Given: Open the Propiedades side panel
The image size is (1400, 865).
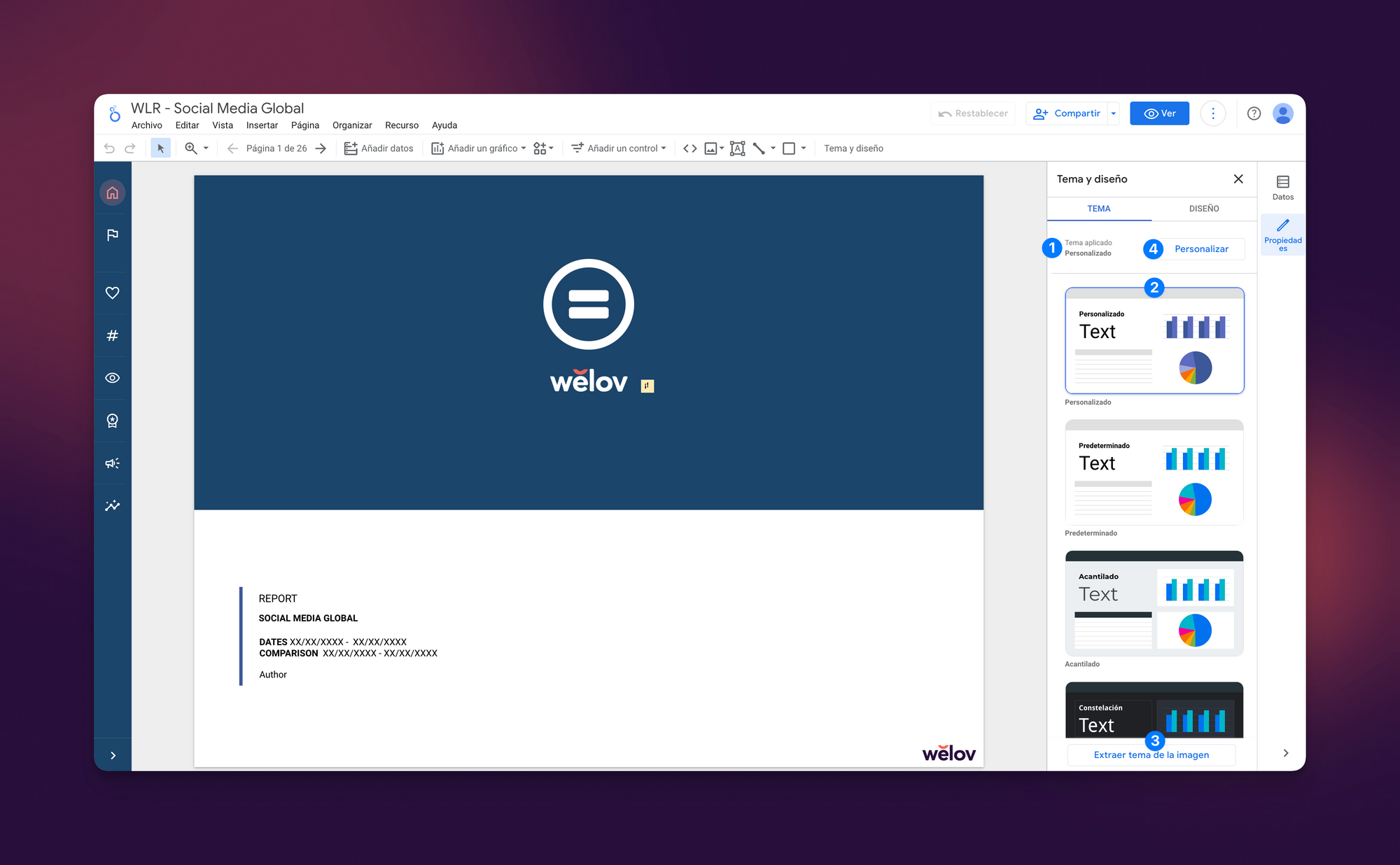Looking at the screenshot, I should point(1282,234).
